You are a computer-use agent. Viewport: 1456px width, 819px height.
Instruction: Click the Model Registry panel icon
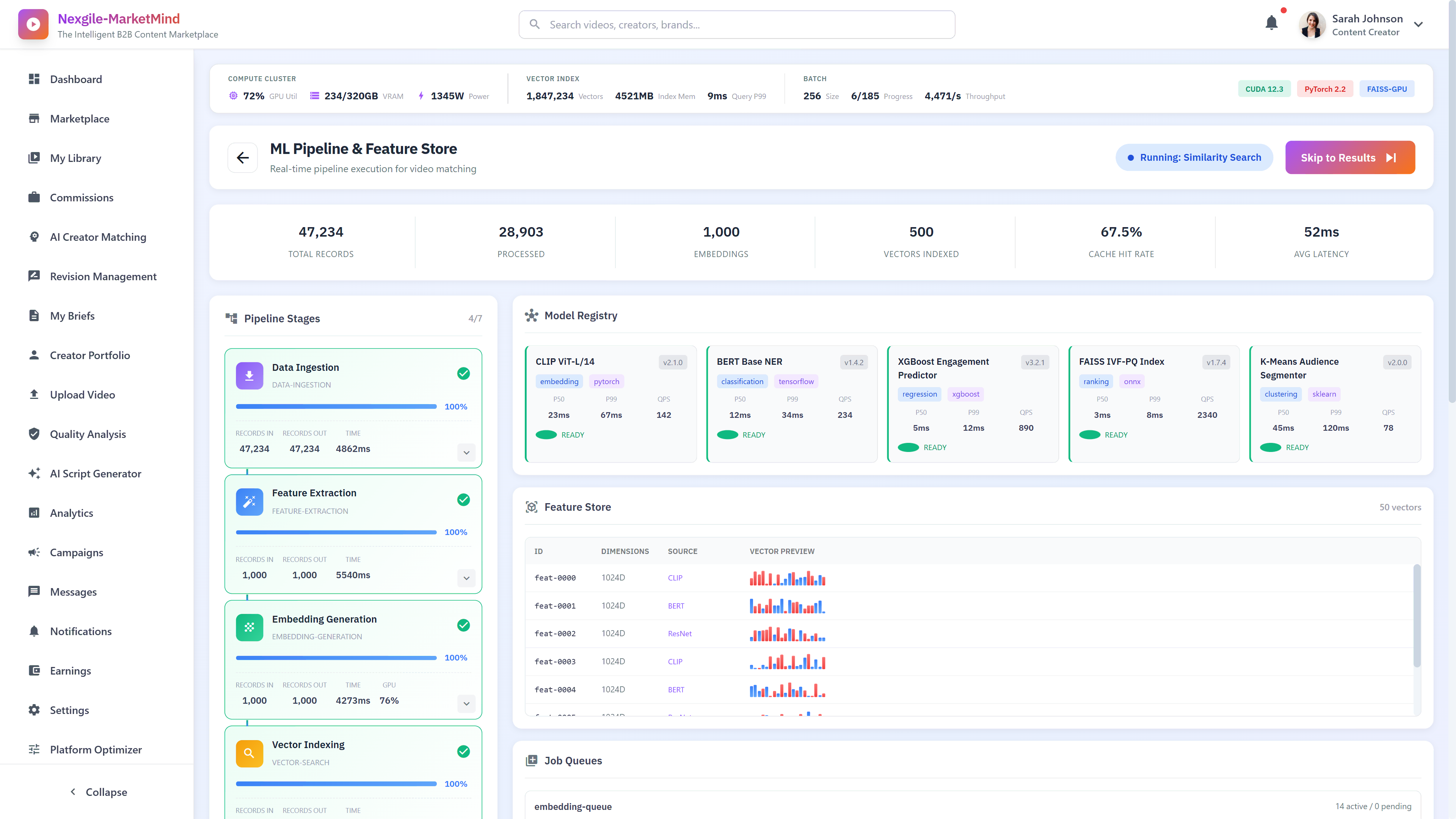pyautogui.click(x=531, y=315)
